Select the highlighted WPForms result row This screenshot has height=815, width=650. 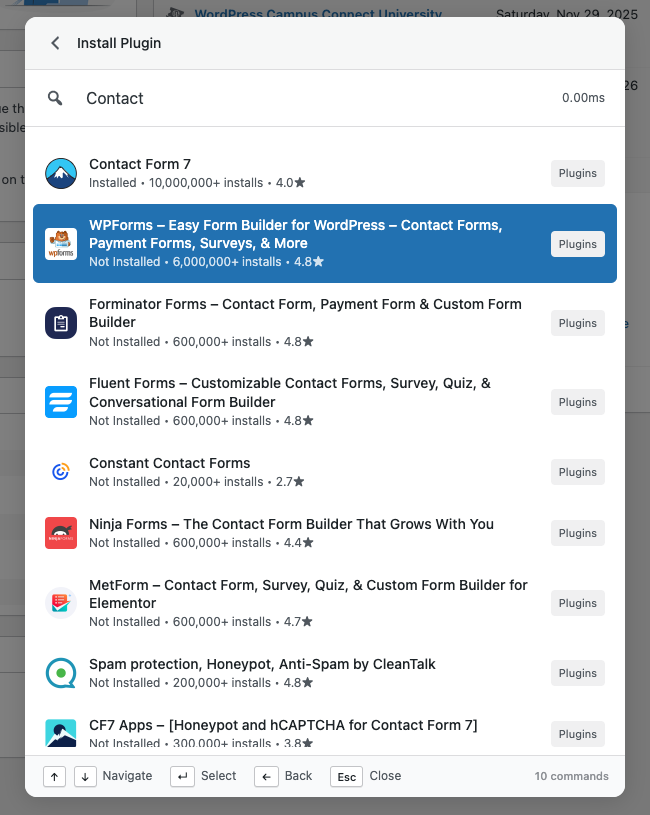(300, 243)
